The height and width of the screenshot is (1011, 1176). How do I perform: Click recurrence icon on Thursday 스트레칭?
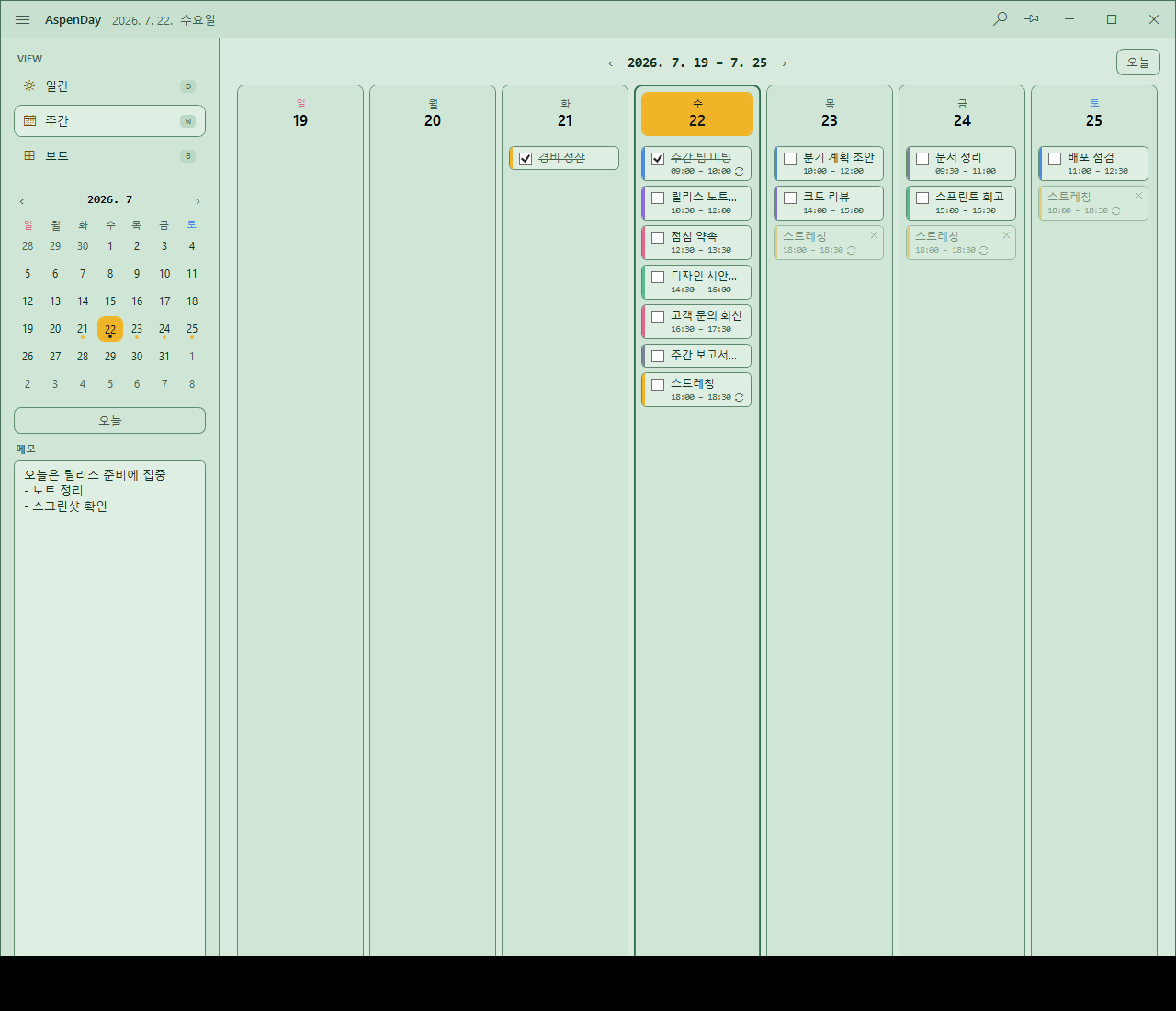(852, 251)
